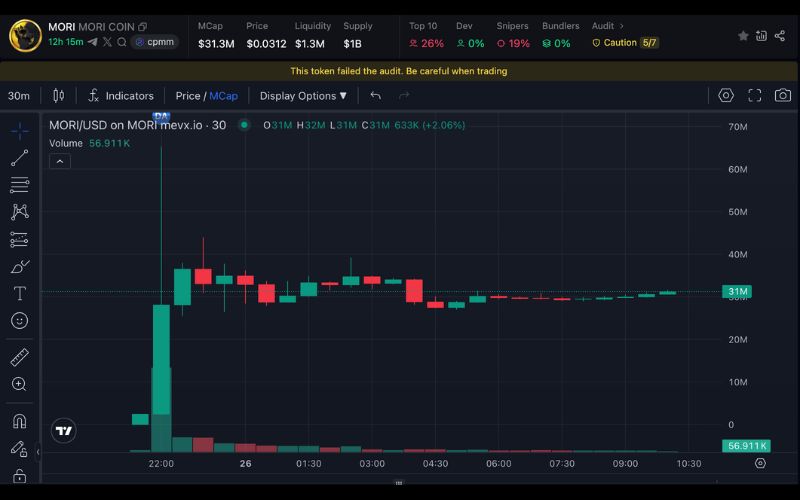
Task: Open the chart stats icon beside star
Action: click(x=761, y=36)
